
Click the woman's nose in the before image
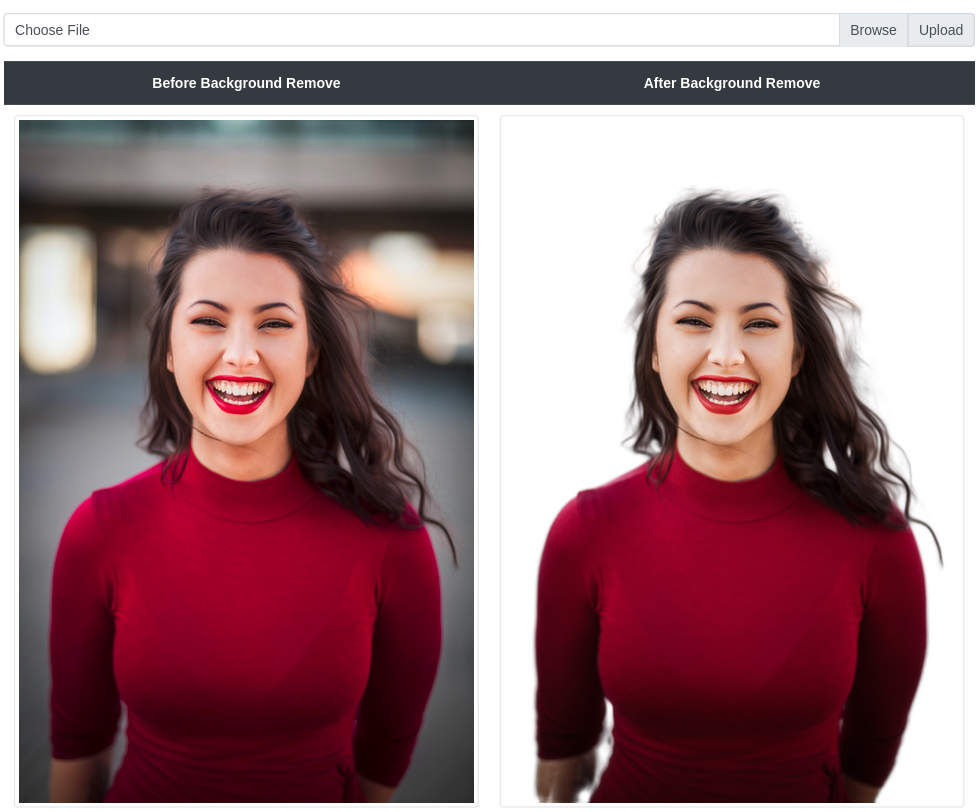pos(238,350)
